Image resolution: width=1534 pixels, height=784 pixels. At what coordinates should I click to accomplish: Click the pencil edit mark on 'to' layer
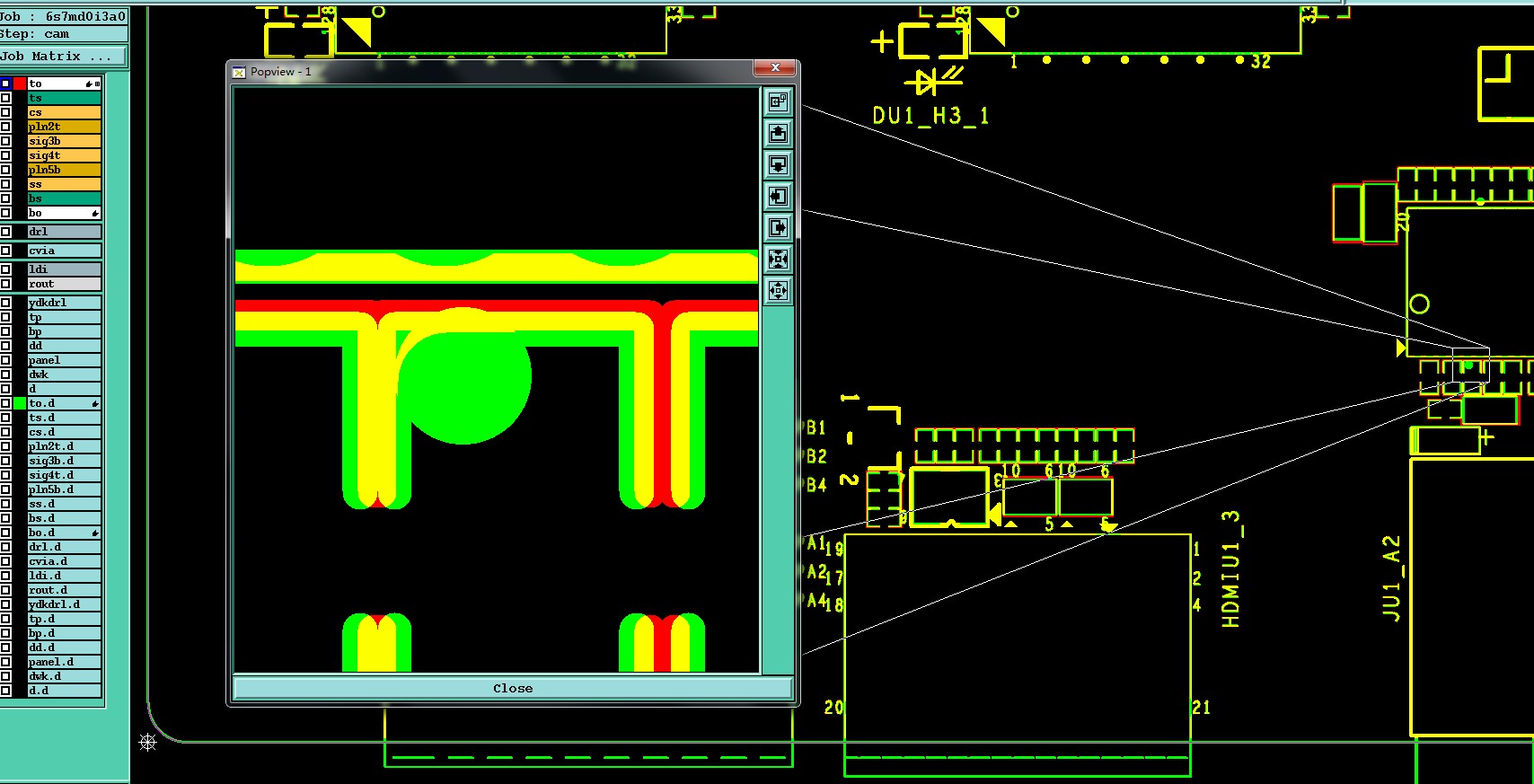click(89, 84)
